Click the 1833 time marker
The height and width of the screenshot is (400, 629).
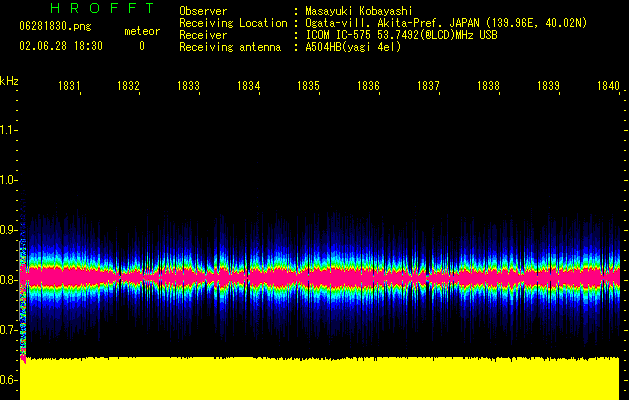188,85
